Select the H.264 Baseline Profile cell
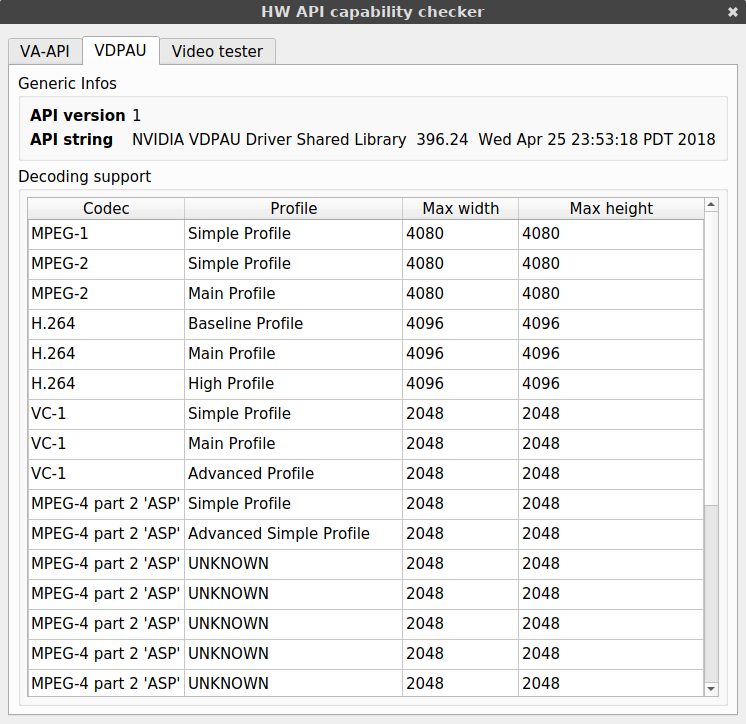This screenshot has width=746, height=724. (x=294, y=323)
